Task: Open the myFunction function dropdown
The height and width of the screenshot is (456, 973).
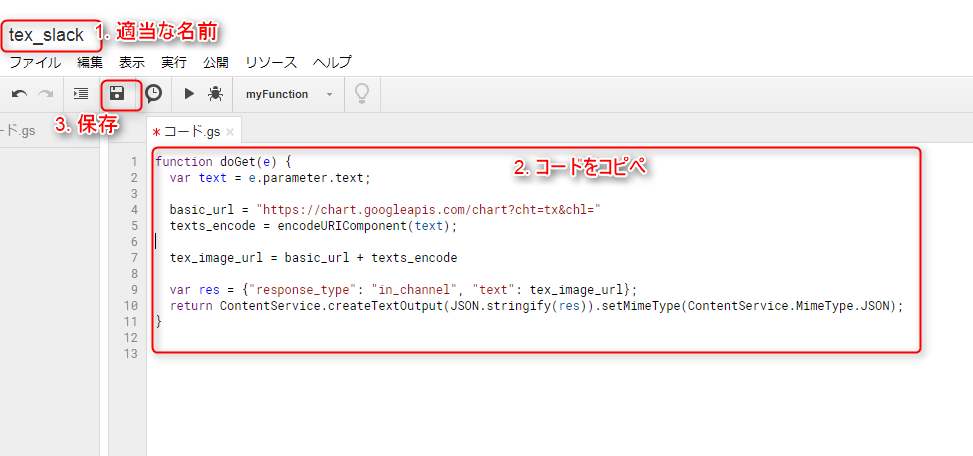Action: [289, 94]
